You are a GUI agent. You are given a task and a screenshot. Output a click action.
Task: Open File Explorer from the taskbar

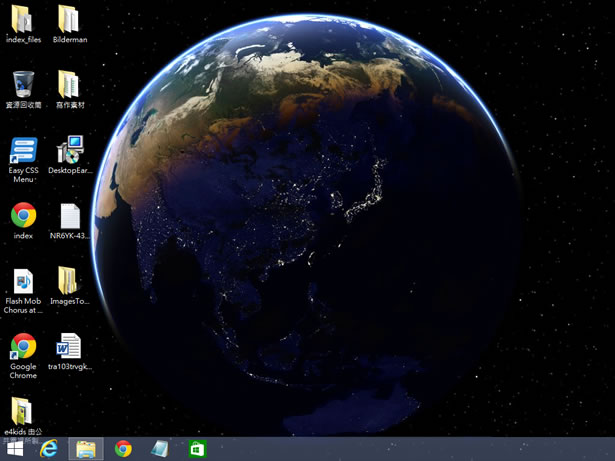pyautogui.click(x=86, y=449)
